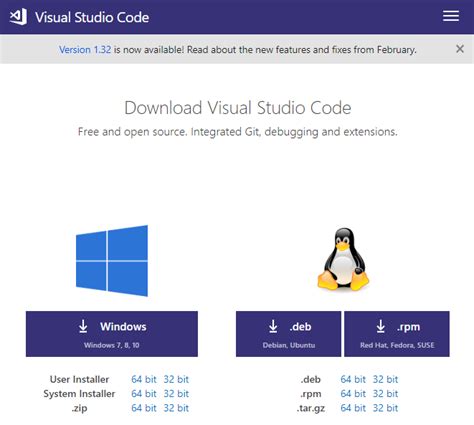This screenshot has width=474, height=425.
Task: Download the Windows installer button
Action: (112, 334)
